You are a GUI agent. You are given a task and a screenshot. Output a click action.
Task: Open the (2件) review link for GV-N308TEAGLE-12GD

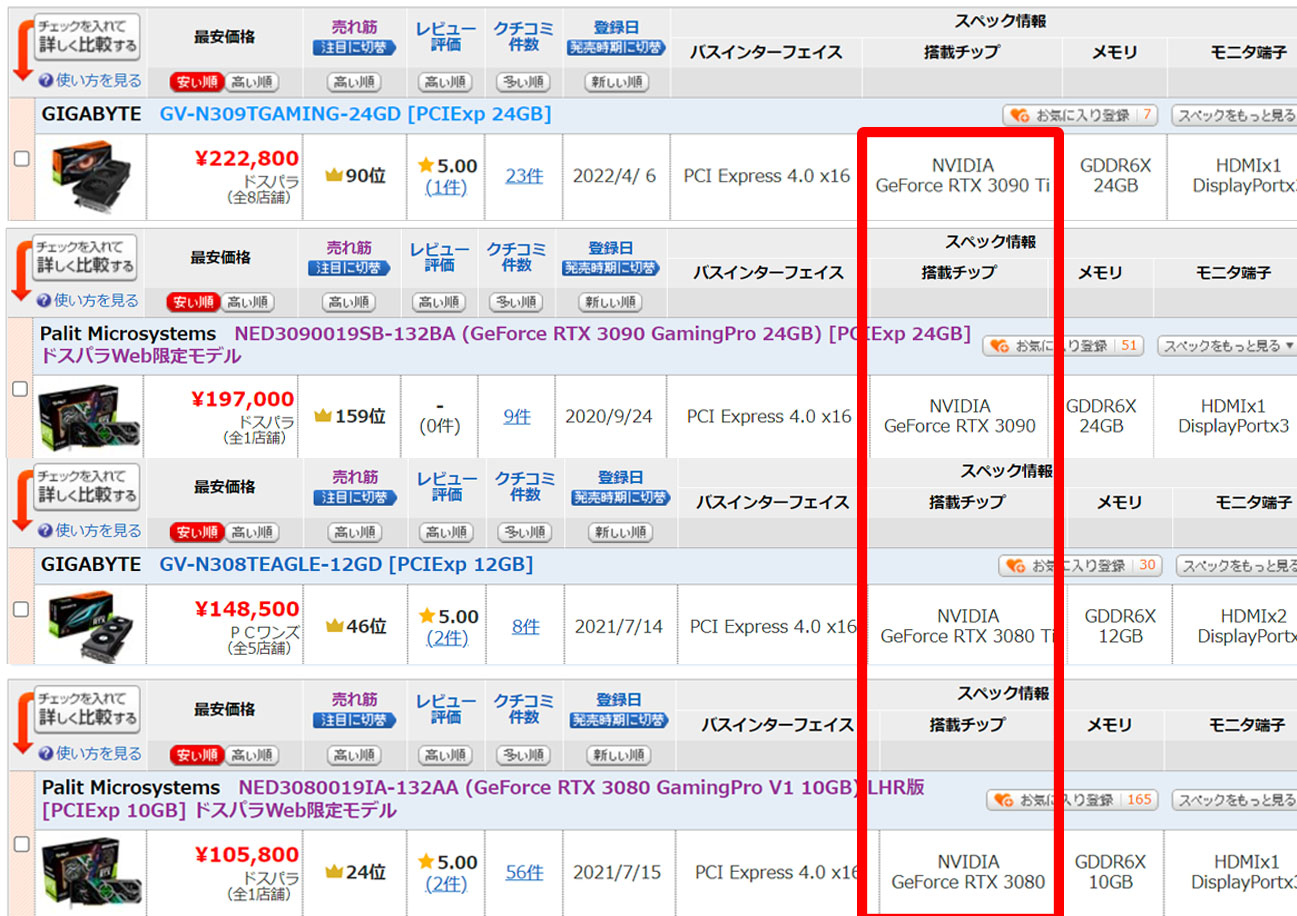pyautogui.click(x=447, y=637)
